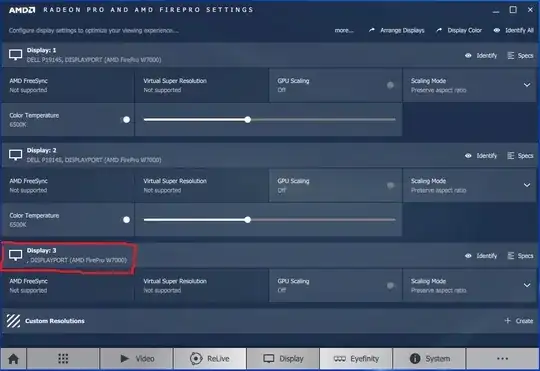
Task: Click the AMD logo
Action: coord(22,10)
